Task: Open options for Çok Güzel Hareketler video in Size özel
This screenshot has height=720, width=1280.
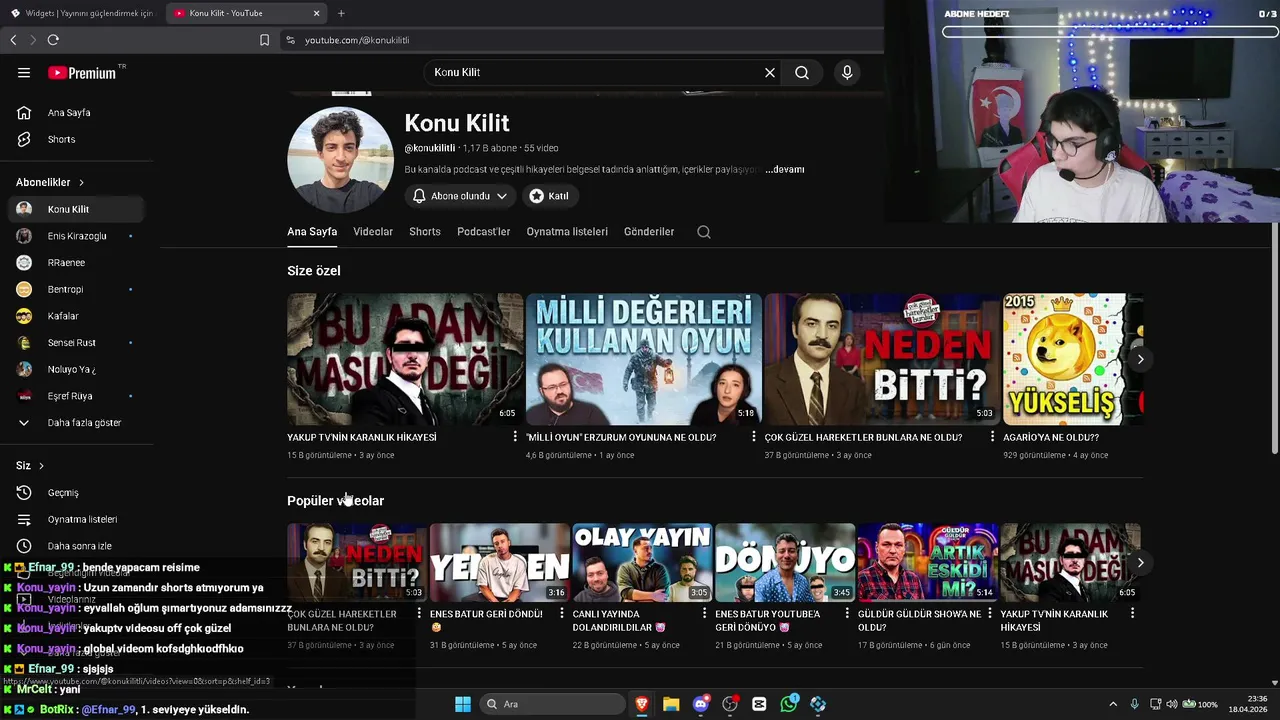Action: tap(992, 437)
